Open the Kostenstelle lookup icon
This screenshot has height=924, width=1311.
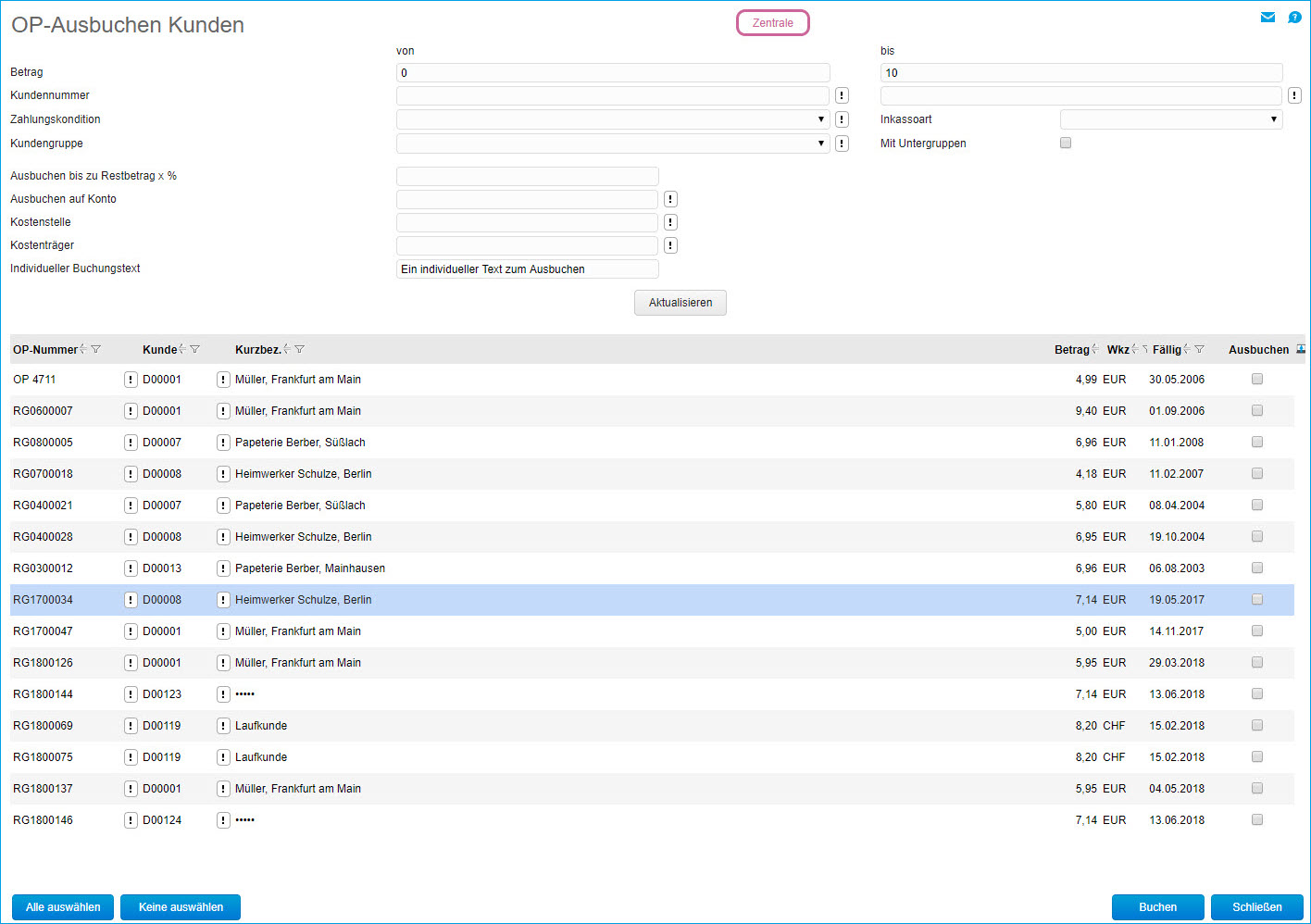tap(670, 222)
